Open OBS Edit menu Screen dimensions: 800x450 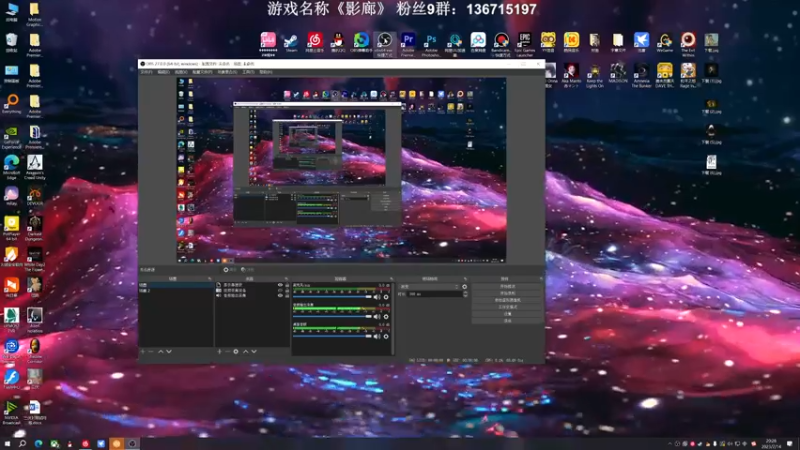click(163, 72)
